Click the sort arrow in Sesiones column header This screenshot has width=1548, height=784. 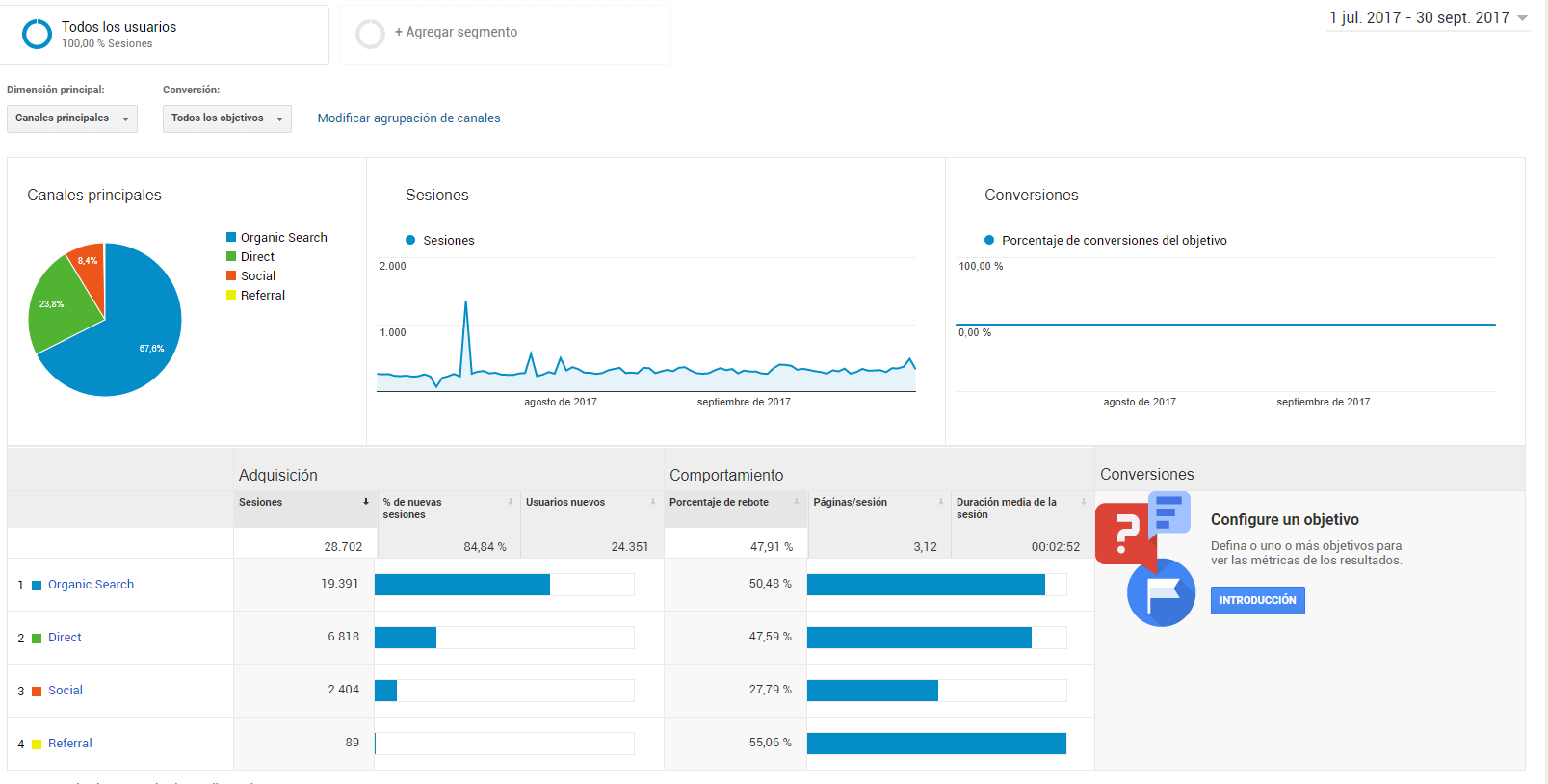[366, 502]
